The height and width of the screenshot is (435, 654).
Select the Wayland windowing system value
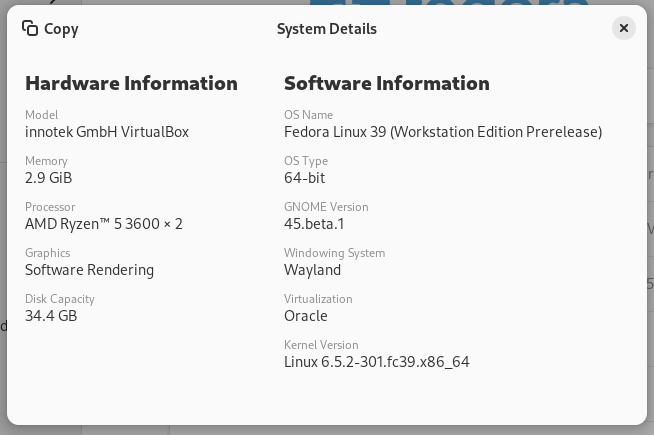tap(312, 270)
